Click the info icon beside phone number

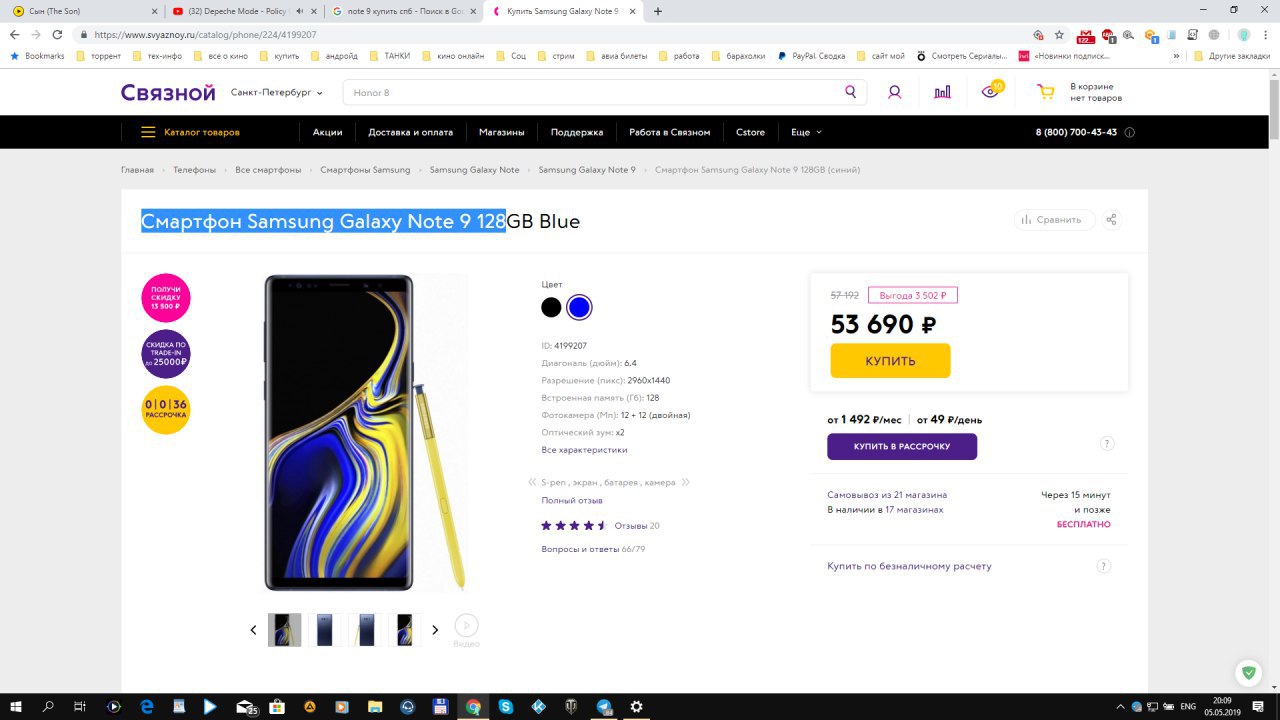click(x=1130, y=132)
